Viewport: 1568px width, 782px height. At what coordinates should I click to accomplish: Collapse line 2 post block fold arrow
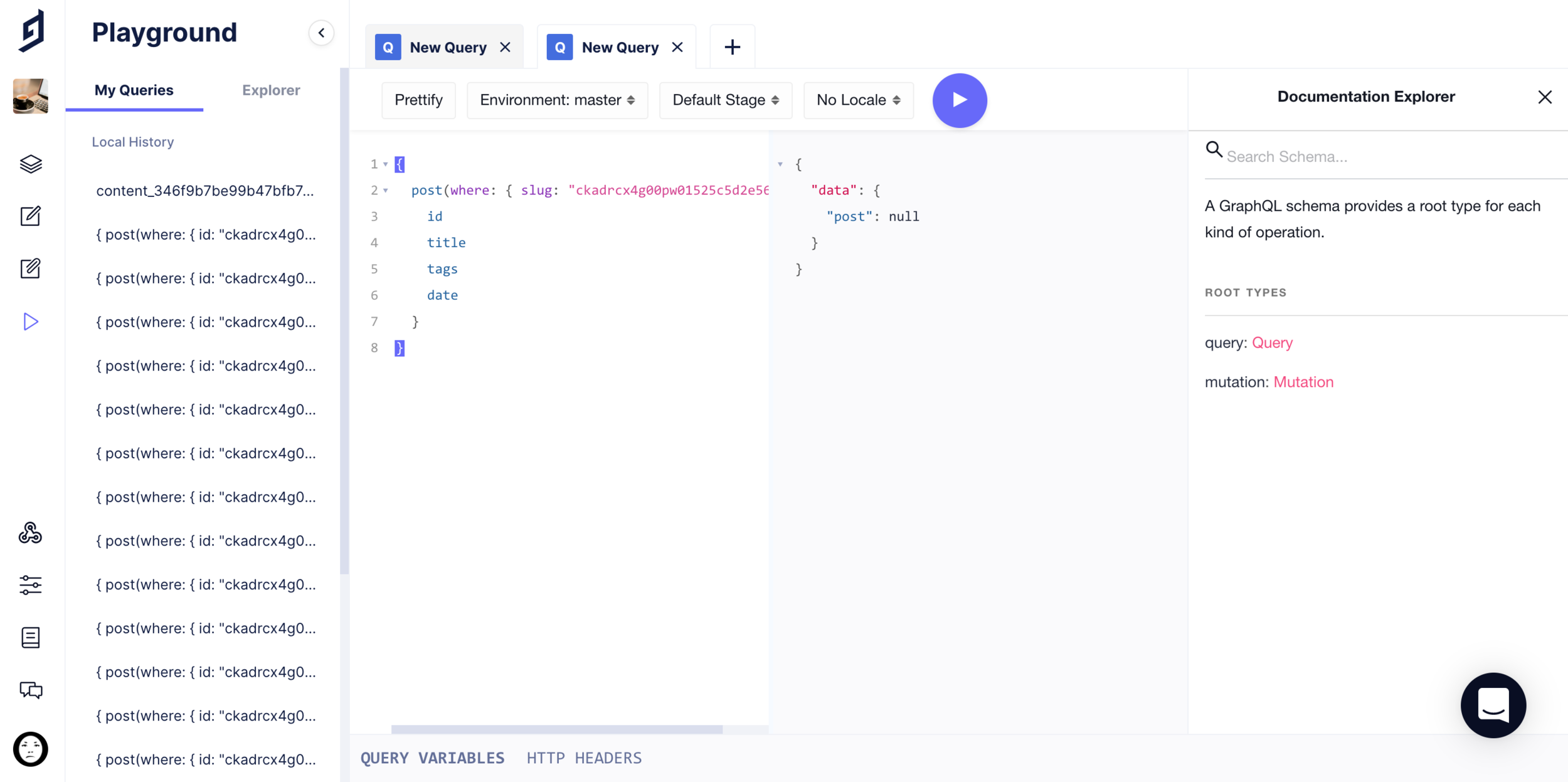tap(386, 191)
